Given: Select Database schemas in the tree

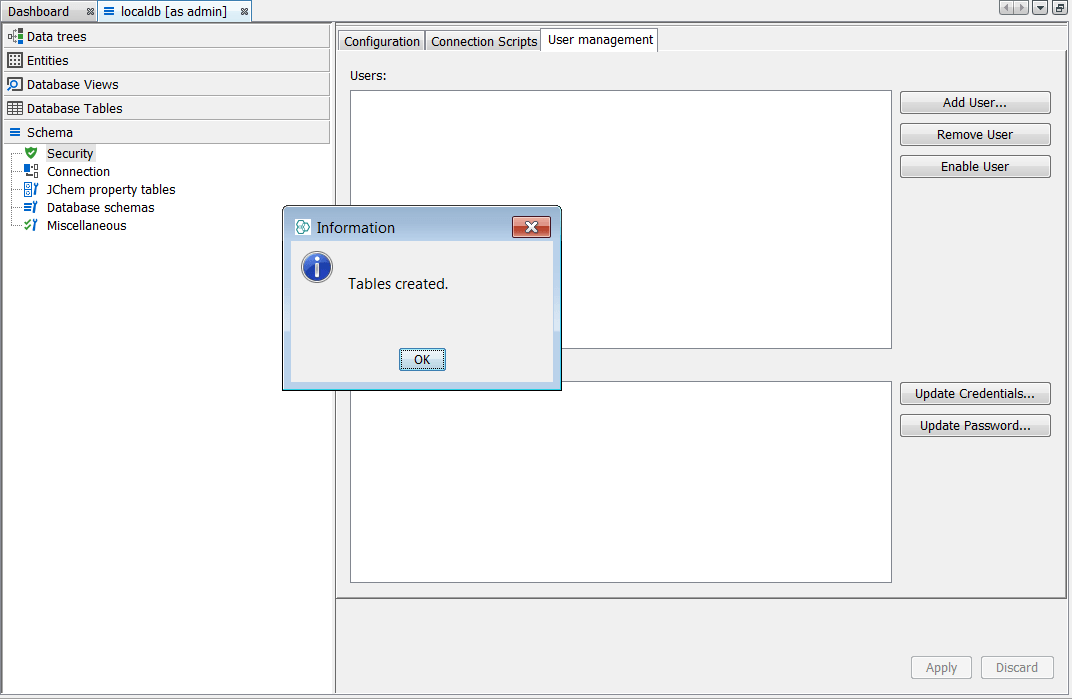Looking at the screenshot, I should coord(100,207).
